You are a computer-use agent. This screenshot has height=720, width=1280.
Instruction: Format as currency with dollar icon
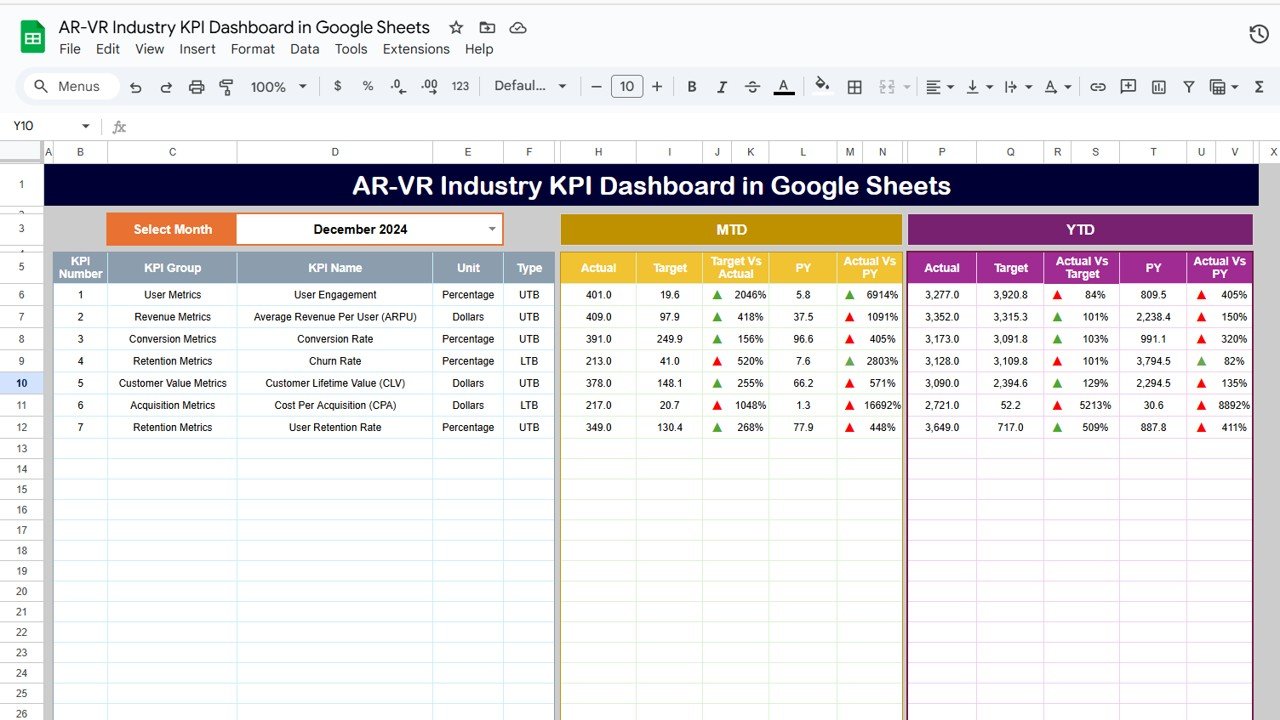click(338, 87)
